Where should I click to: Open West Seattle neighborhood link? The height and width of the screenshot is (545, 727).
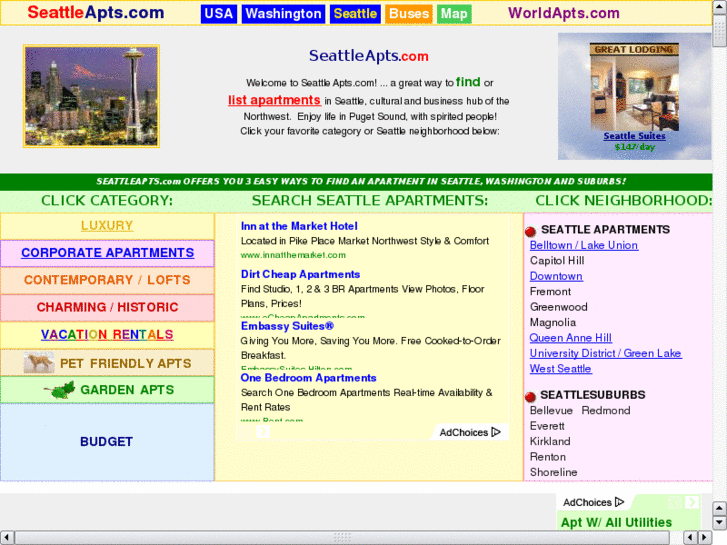pyautogui.click(x=561, y=369)
